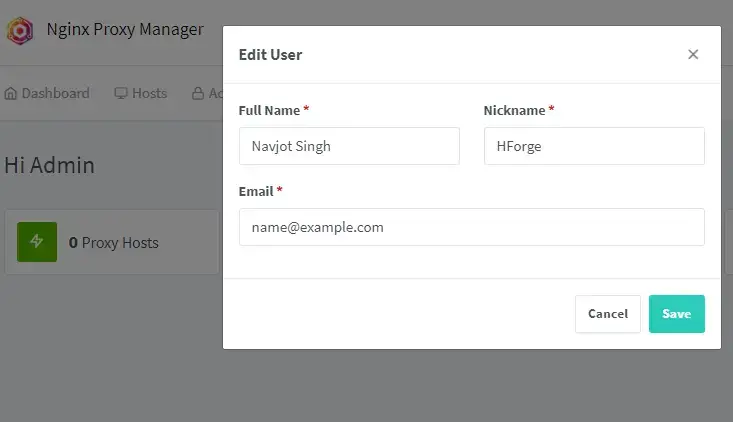Screen dimensions: 733x422
Task: Click the 0 Proxy Hosts card text
Action: (114, 243)
